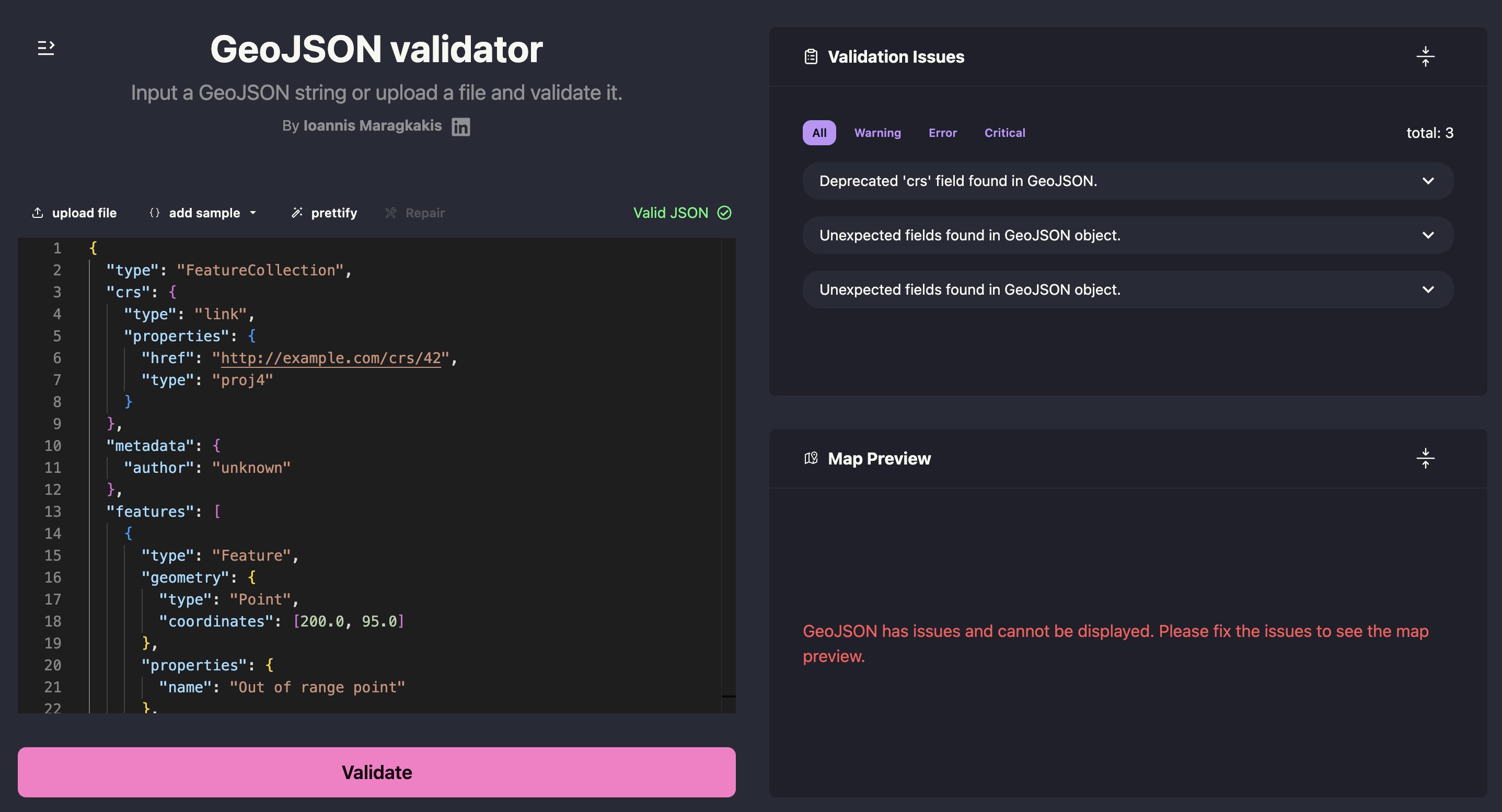Select the All issues filter tab
This screenshot has height=812, width=1502.
tap(818, 133)
